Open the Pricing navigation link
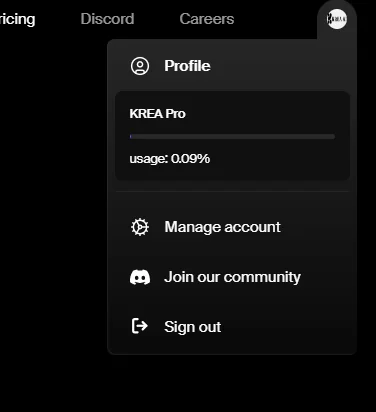376x412 pixels. (x=17, y=20)
